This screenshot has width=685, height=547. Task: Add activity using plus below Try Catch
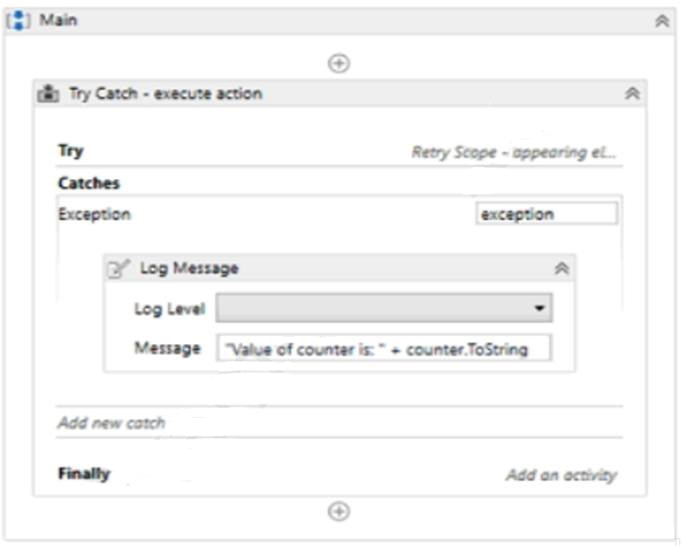point(339,511)
